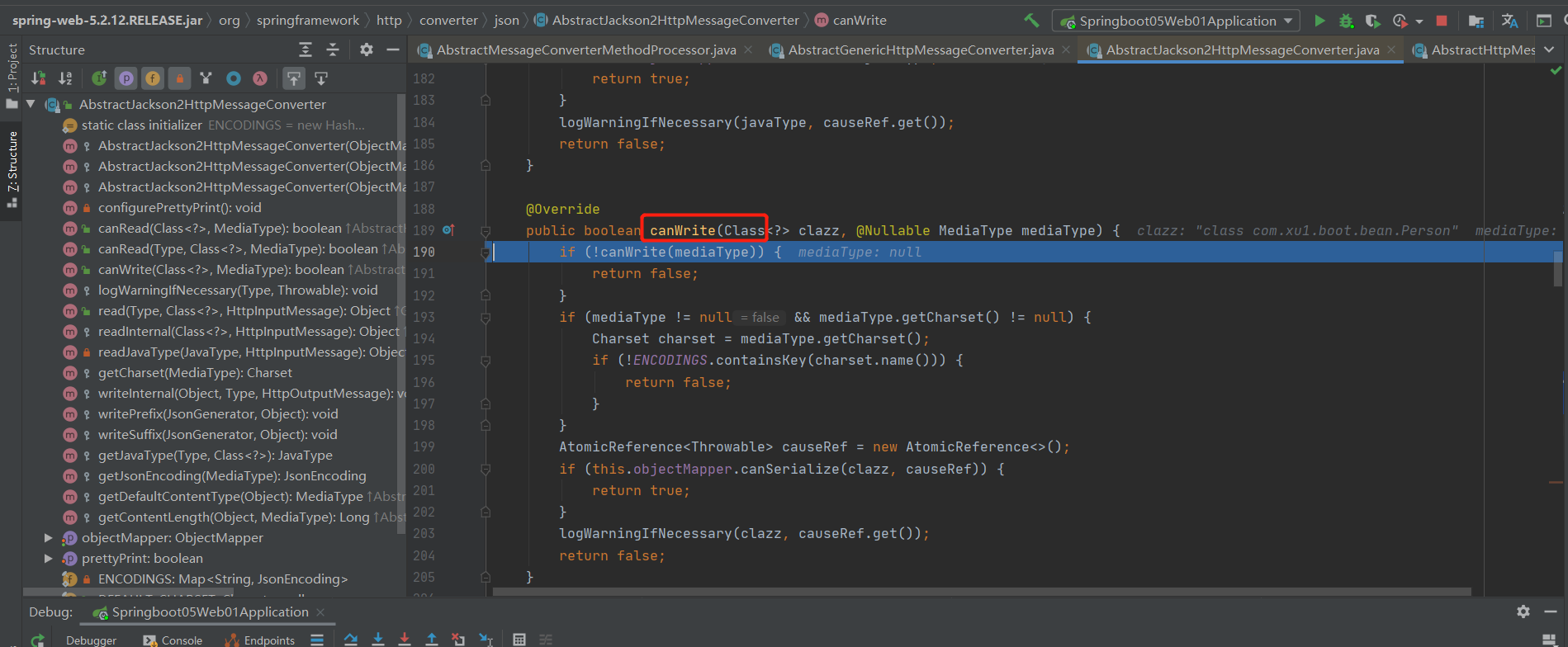Click the Translate icon
Screen dimensions: 1568x647
coord(1510,21)
